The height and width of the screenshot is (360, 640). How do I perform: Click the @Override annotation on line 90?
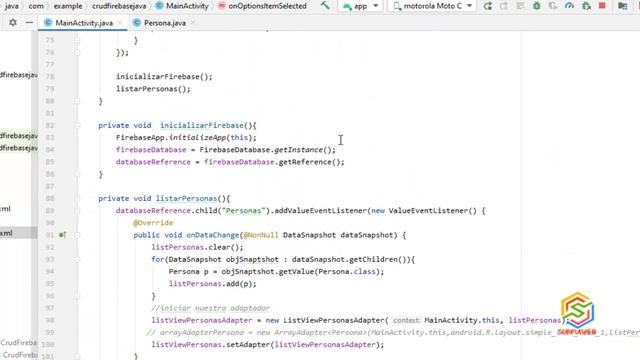153,223
